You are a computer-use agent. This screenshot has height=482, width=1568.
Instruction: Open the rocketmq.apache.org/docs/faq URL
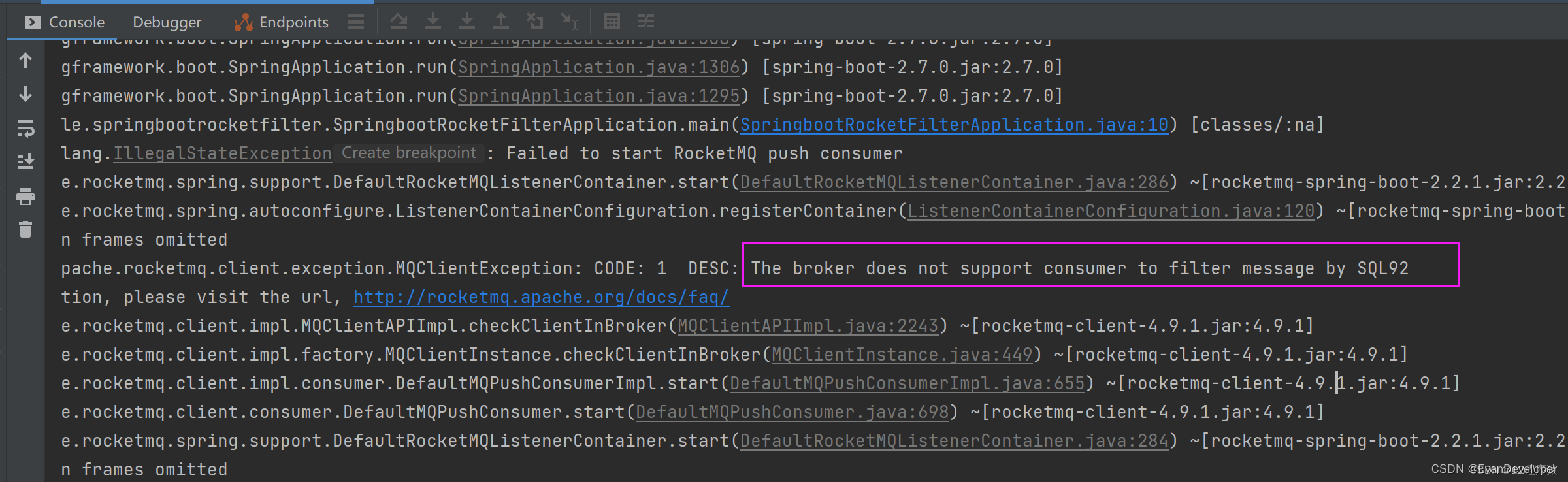click(542, 297)
